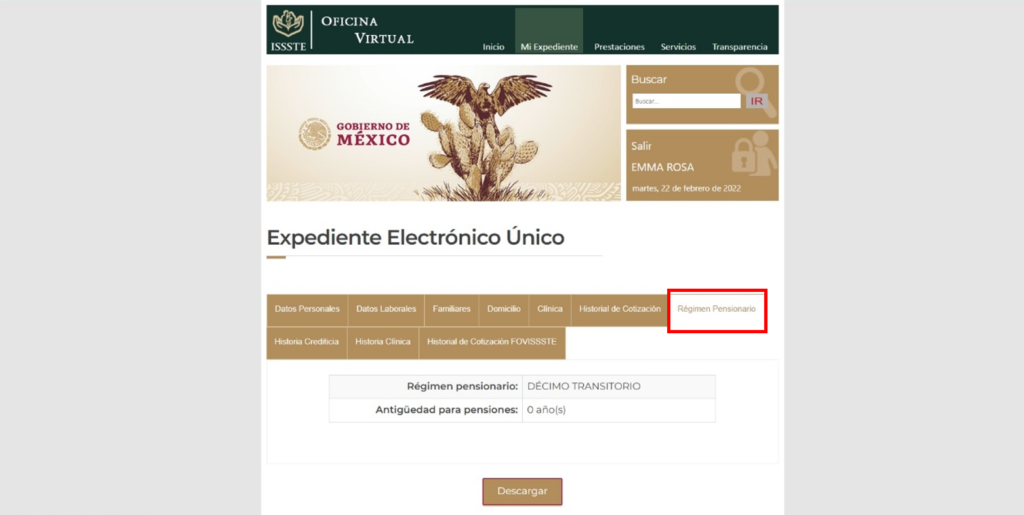Open the Inicio menu item
Image resolution: width=1024 pixels, height=515 pixels.
(493, 47)
